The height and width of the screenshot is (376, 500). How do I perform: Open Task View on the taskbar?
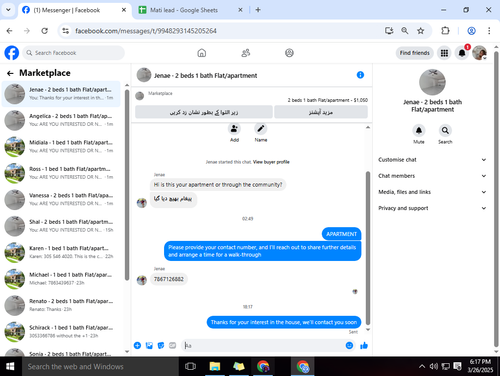(190, 366)
